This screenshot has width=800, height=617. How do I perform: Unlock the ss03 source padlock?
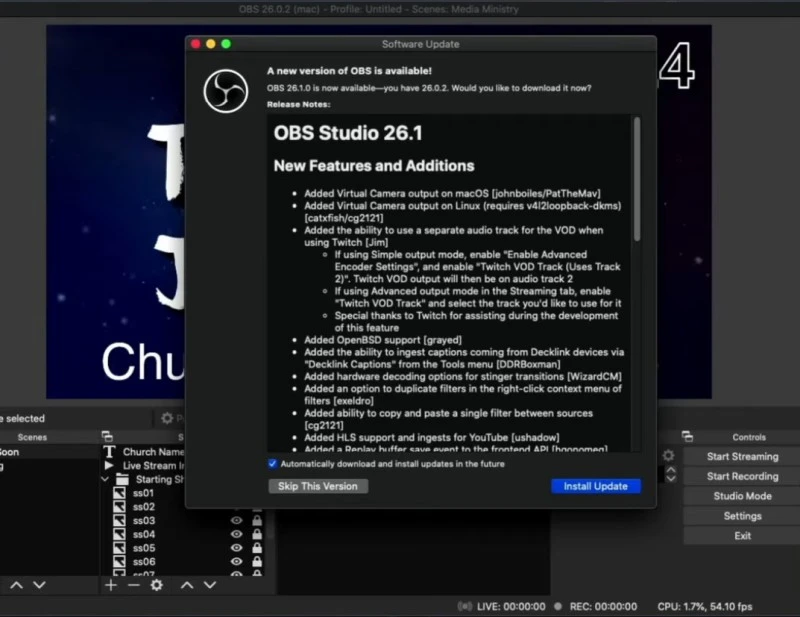(x=257, y=520)
